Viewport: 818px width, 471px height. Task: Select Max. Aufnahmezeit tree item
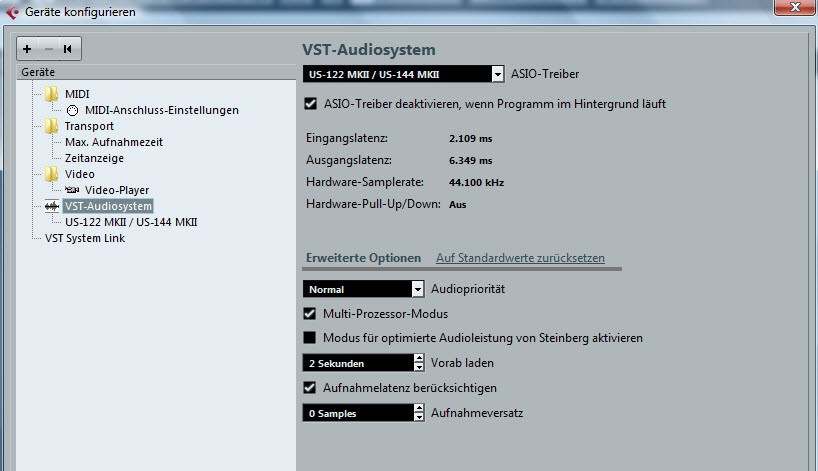coord(114,142)
